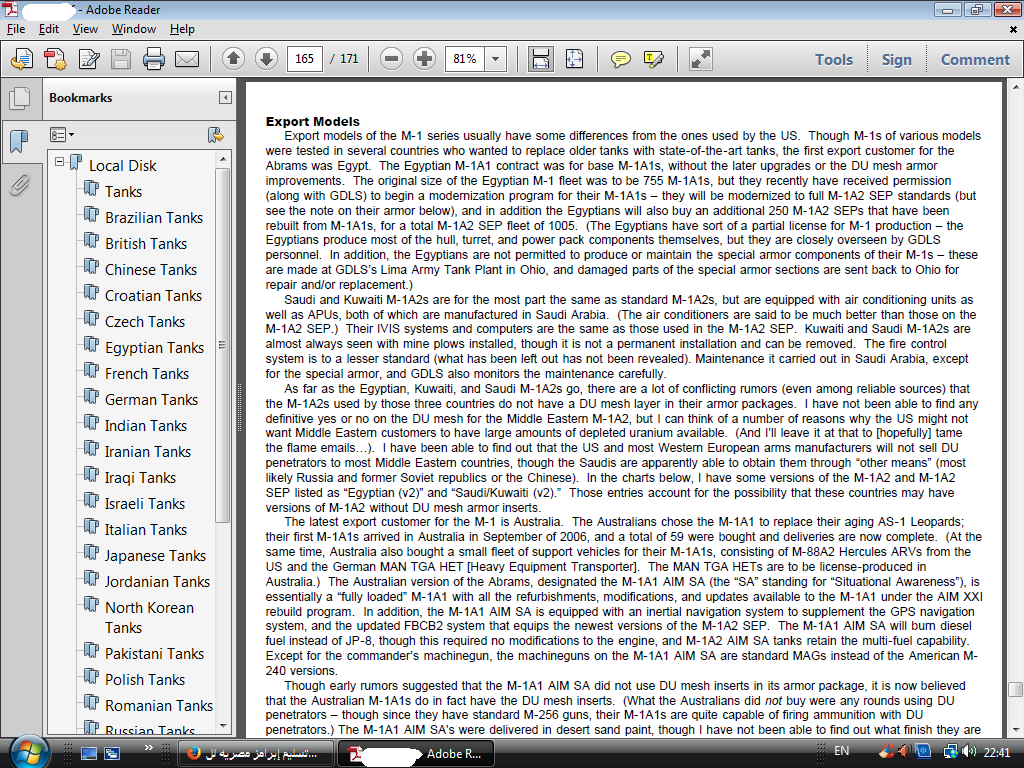
Task: Click the Windows Start orb
Action: (29, 752)
